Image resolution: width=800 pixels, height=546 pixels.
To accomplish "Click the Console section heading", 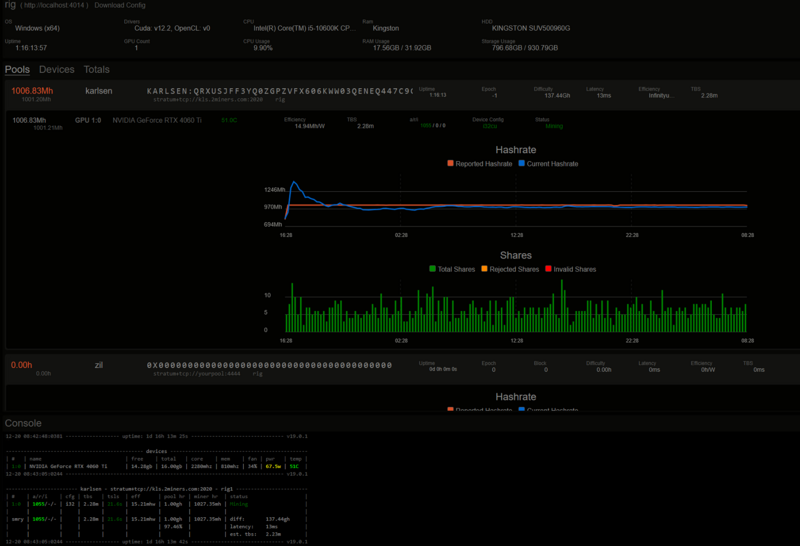I will click(x=23, y=423).
